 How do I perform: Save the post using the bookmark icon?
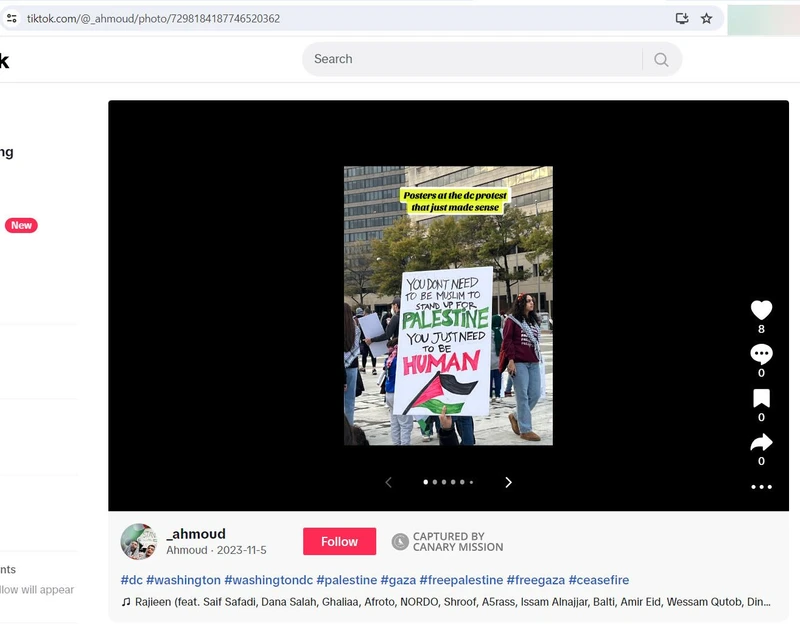click(761, 399)
